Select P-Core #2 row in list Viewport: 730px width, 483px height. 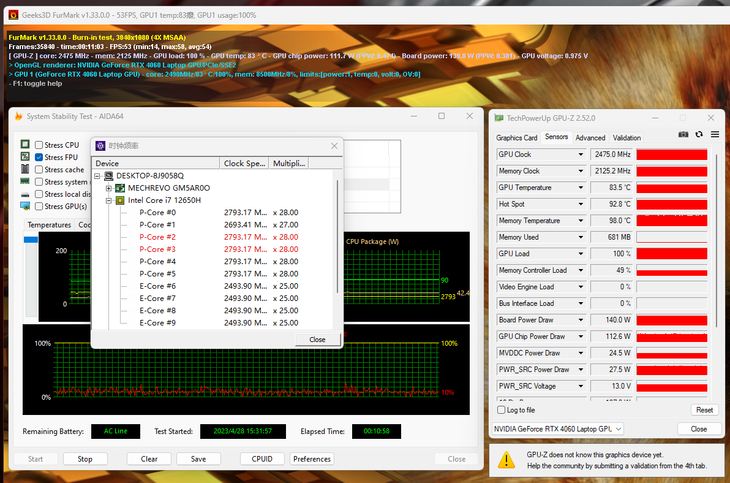[x=219, y=237]
